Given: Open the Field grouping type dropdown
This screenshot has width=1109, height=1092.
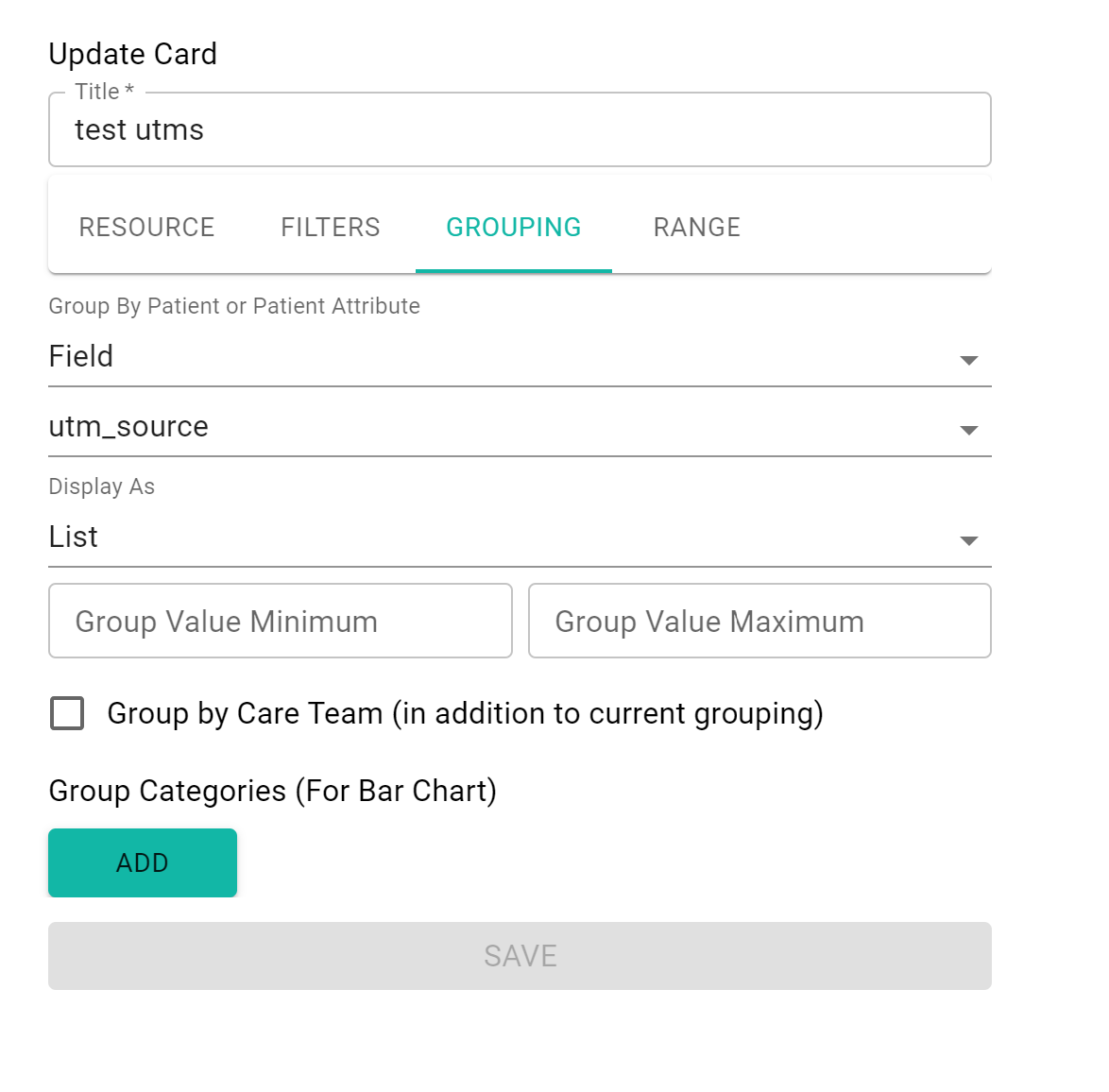Looking at the screenshot, I should pos(520,357).
